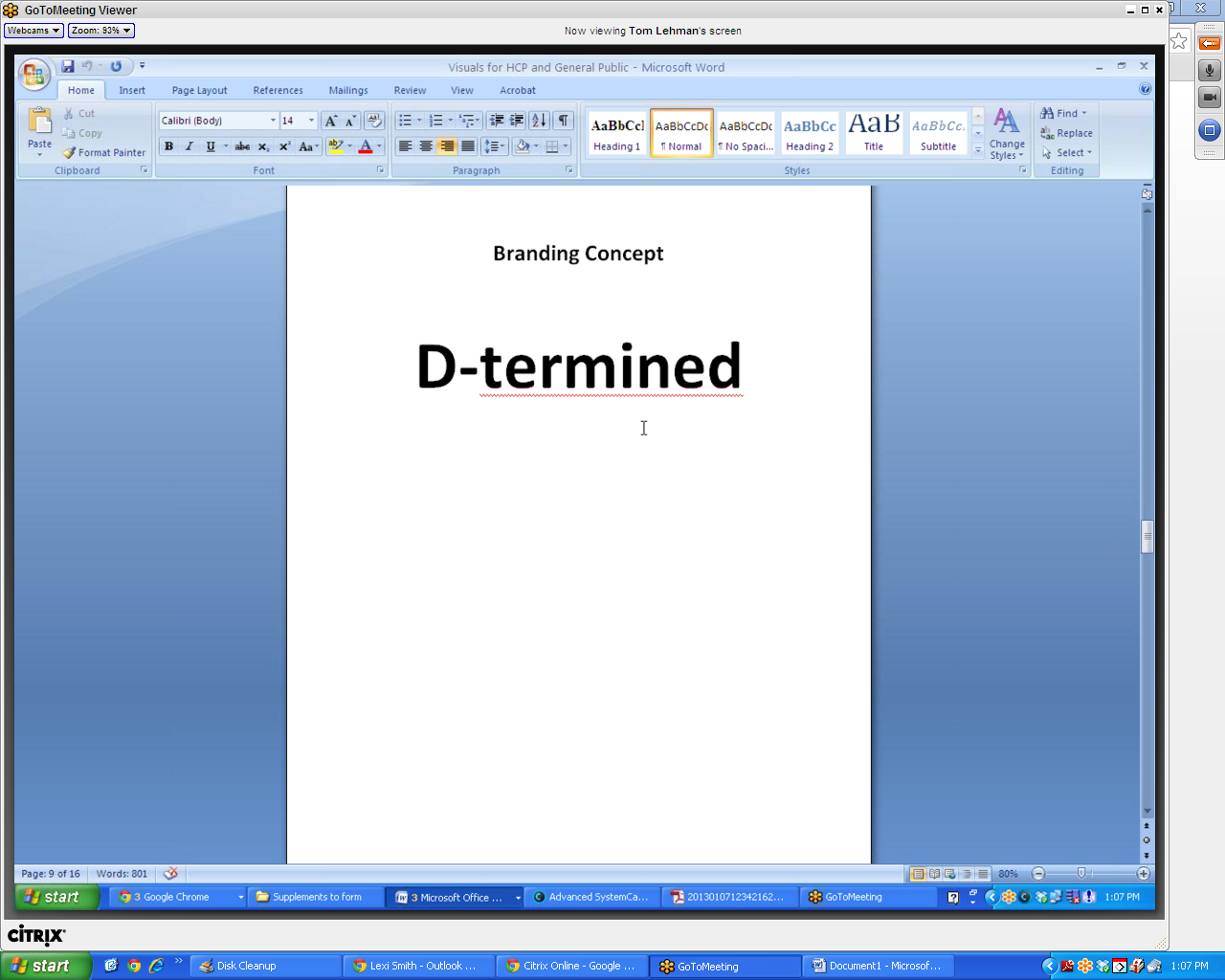Toggle Superscript formatting
Screen dimensions: 1225x980
pos(284,146)
